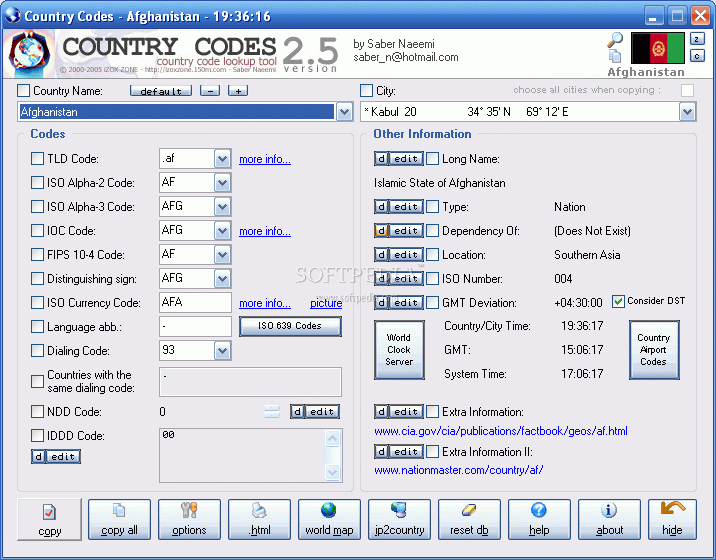
Task: Click the globe logo in header
Action: tap(29, 53)
